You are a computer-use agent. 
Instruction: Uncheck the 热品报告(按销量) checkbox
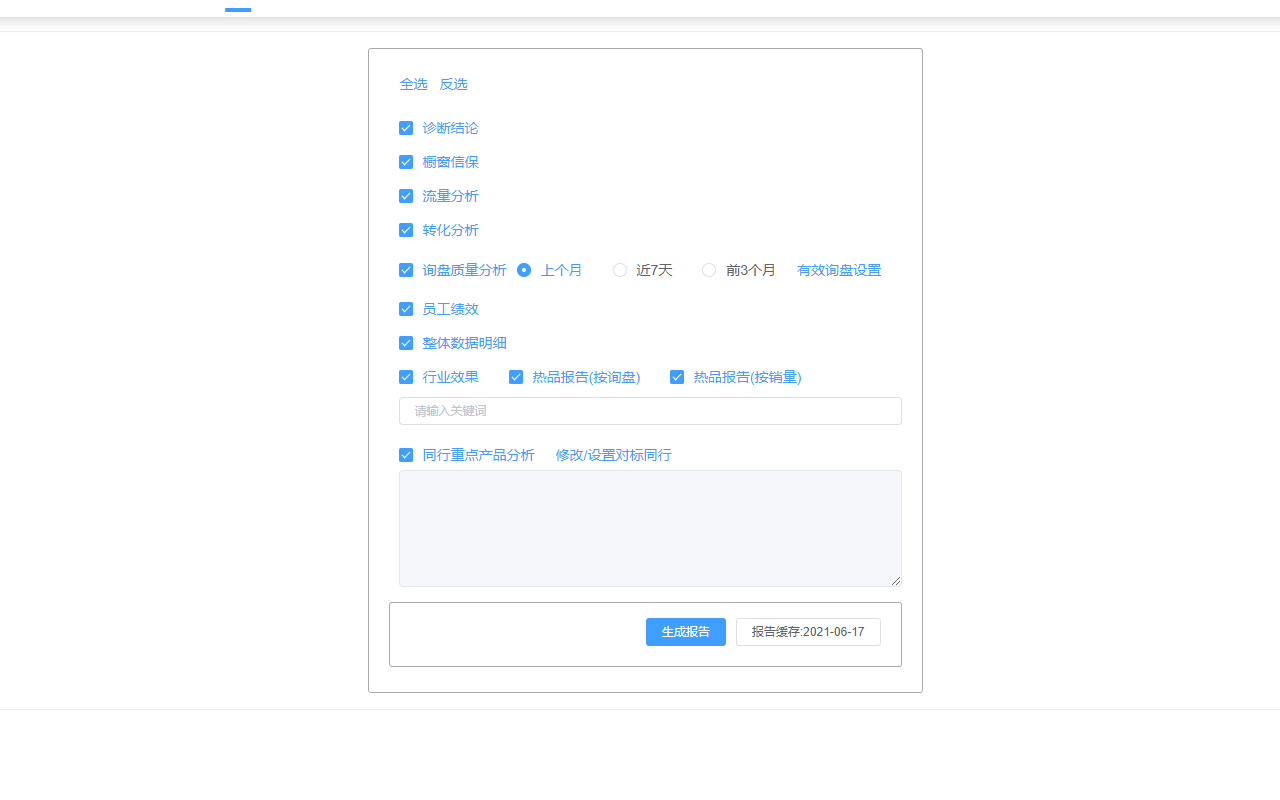point(677,377)
